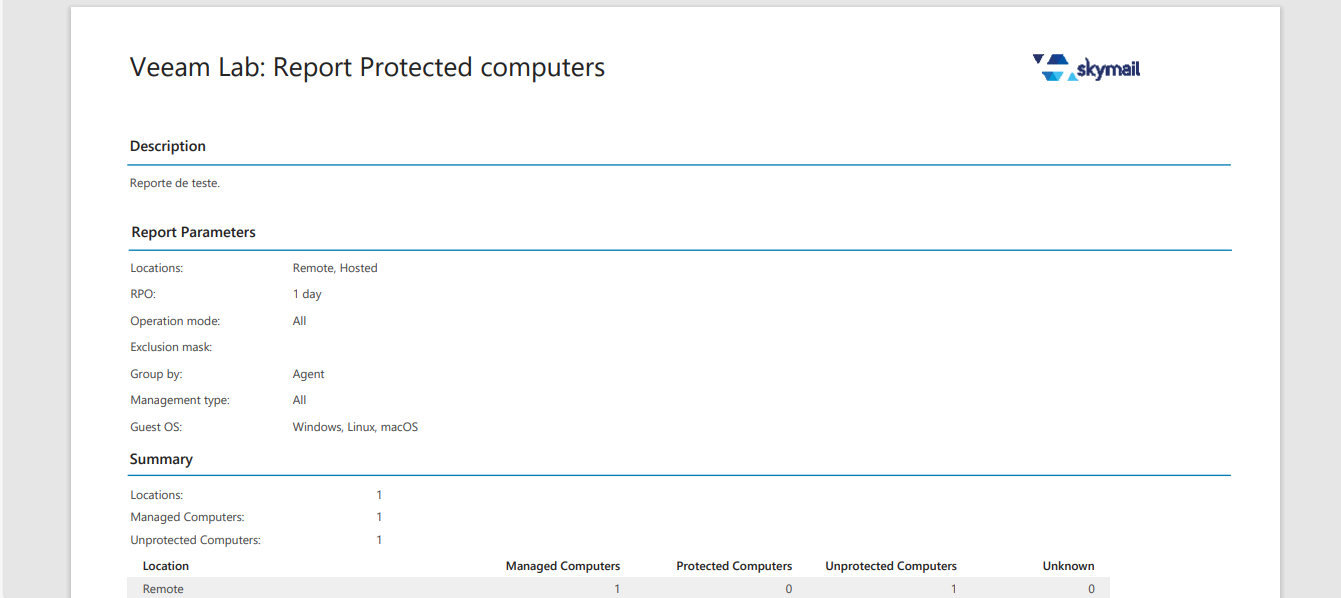Screen dimensions: 1341x598
Task: Click the 'Unknown' table column header
Action: 1068,566
